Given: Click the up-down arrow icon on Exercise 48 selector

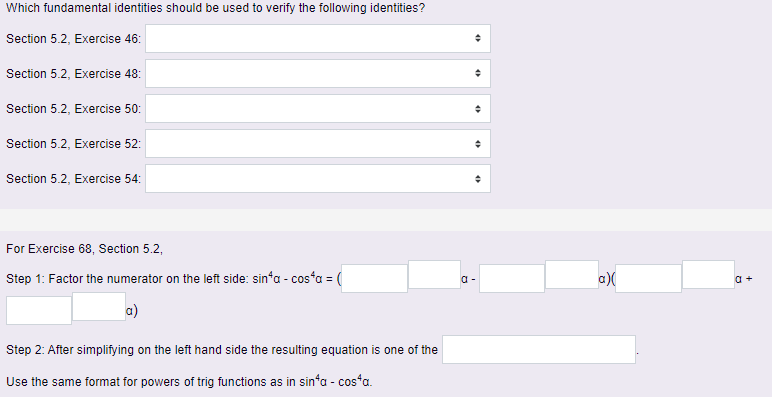Looking at the screenshot, I should pyautogui.click(x=477, y=73).
